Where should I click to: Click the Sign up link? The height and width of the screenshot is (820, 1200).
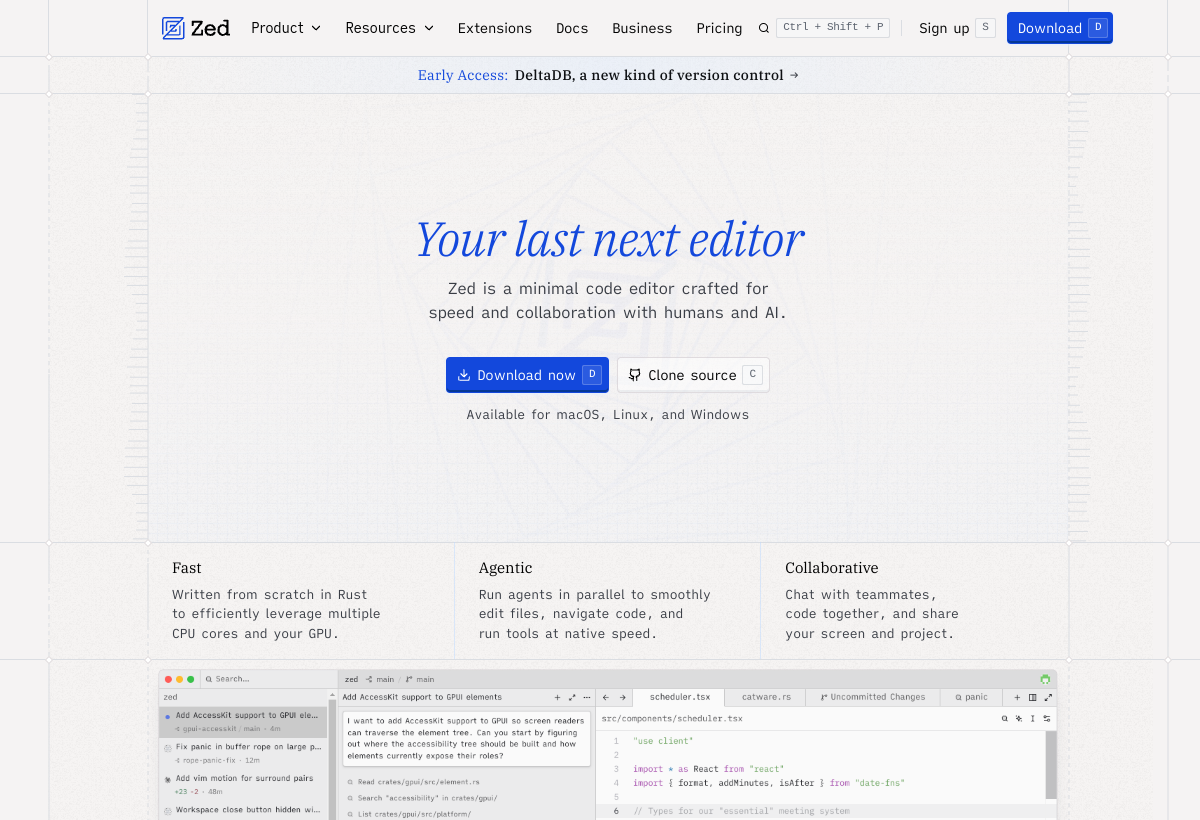coord(944,28)
